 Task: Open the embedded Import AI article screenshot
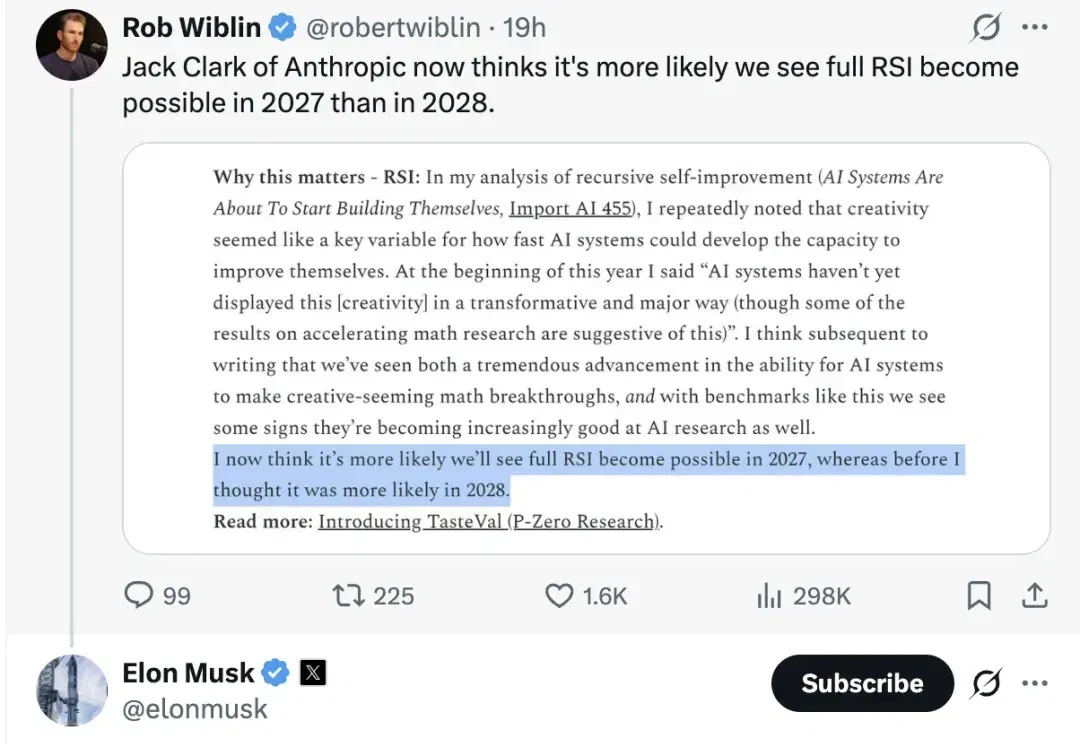tap(586, 348)
